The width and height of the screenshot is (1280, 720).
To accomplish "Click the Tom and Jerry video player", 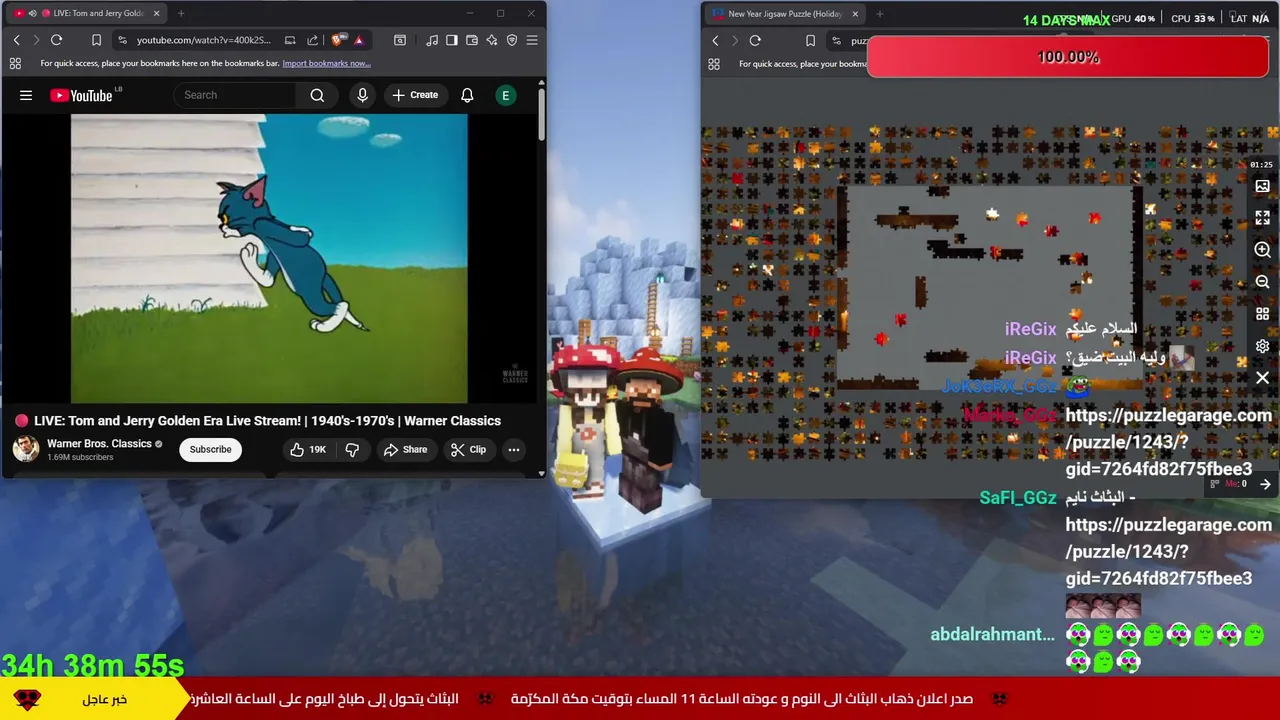I will pos(269,258).
